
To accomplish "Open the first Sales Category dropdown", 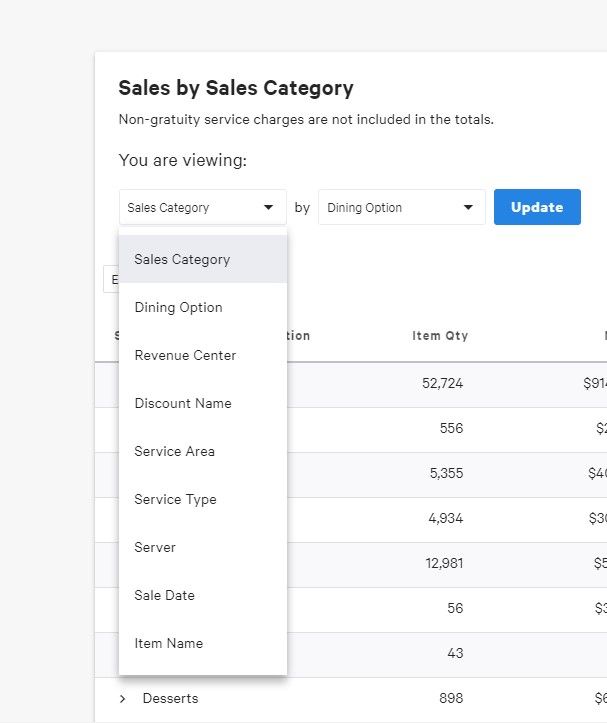I will click(202, 208).
